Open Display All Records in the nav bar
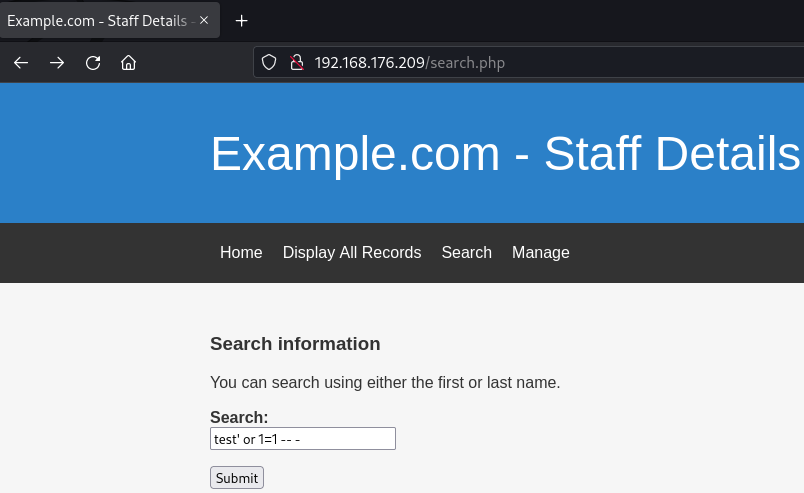 [x=352, y=253]
